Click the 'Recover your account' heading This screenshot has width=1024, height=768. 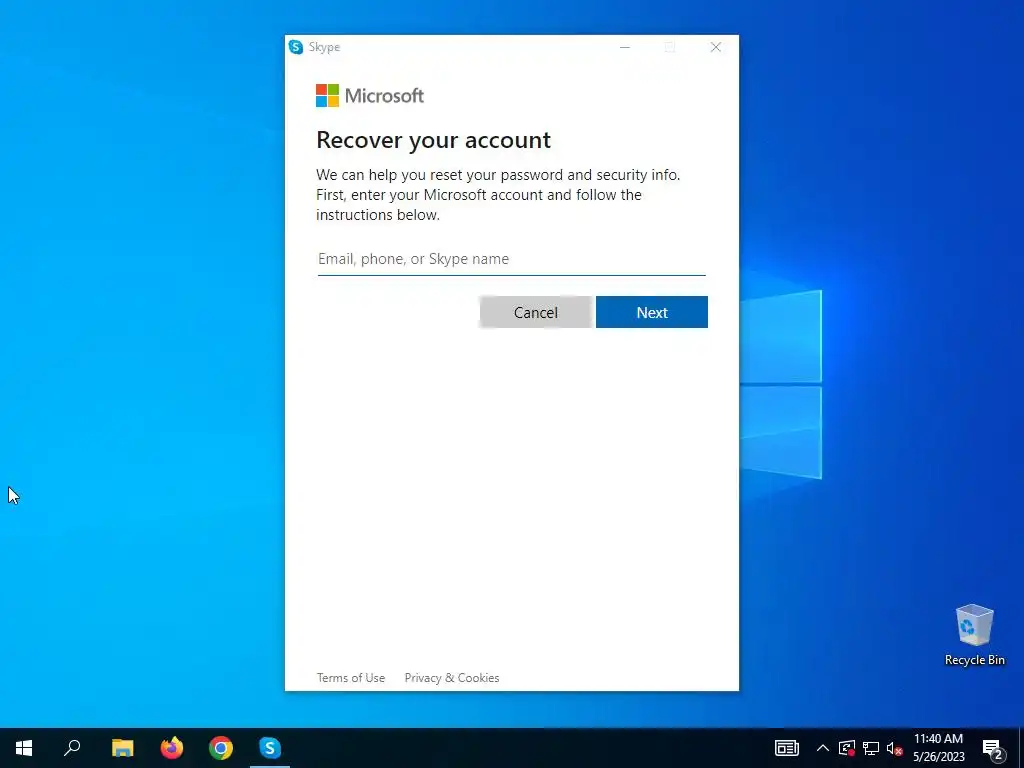[434, 140]
